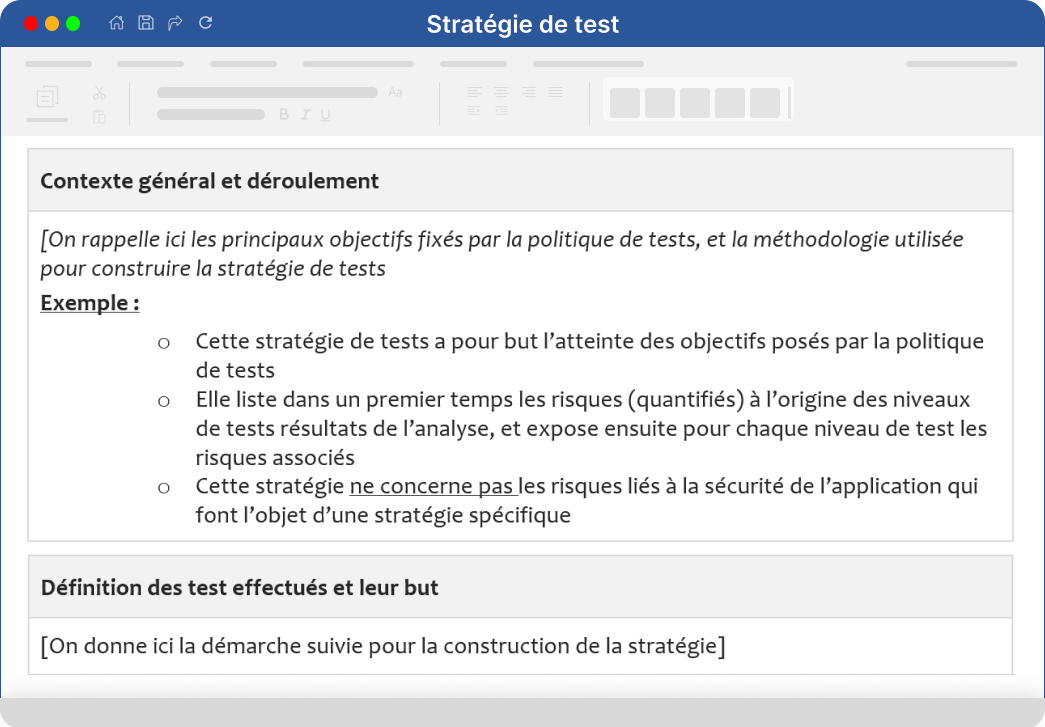This screenshot has height=727, width=1045.
Task: Select the first style thumbnail box
Action: [x=625, y=103]
